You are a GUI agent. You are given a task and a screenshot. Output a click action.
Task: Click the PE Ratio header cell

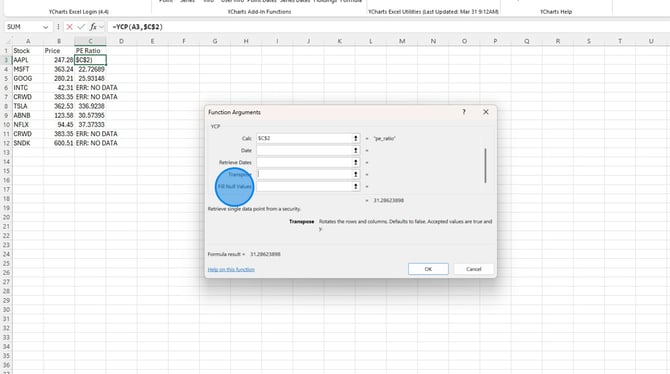(90, 51)
